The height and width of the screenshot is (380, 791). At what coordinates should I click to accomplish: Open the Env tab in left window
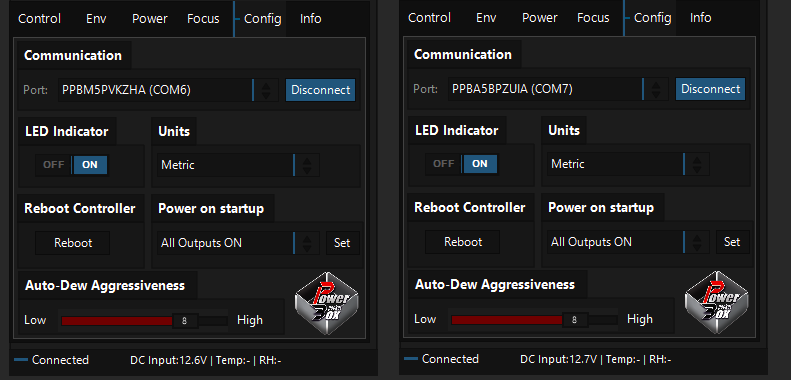[x=96, y=19]
